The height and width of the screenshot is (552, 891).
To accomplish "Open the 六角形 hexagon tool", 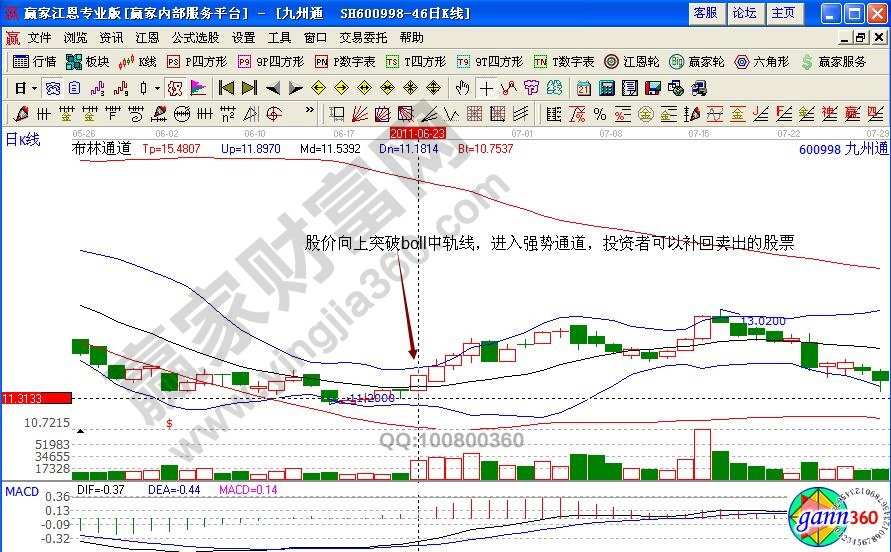I will coord(761,61).
